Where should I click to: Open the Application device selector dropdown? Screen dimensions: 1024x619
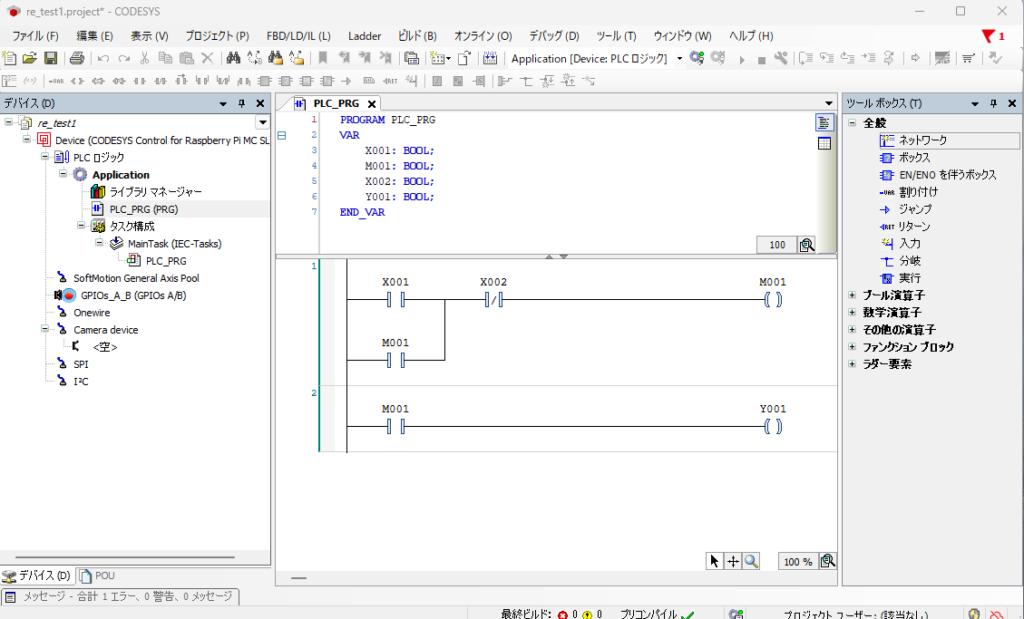679,59
